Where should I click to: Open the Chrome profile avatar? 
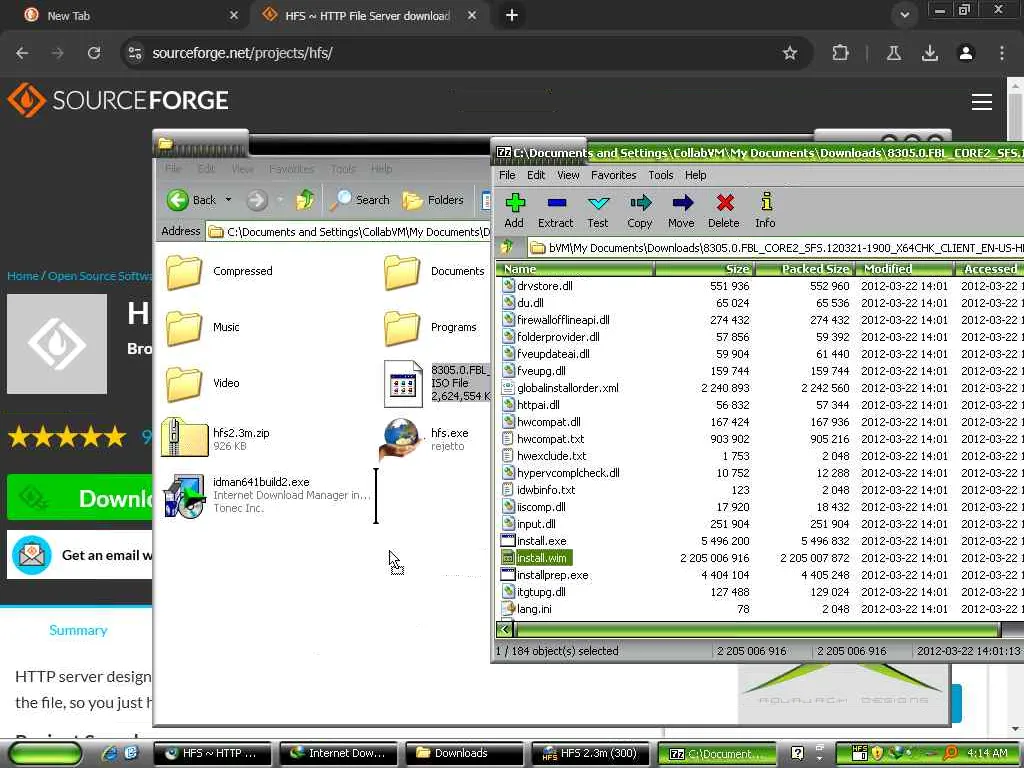click(966, 53)
